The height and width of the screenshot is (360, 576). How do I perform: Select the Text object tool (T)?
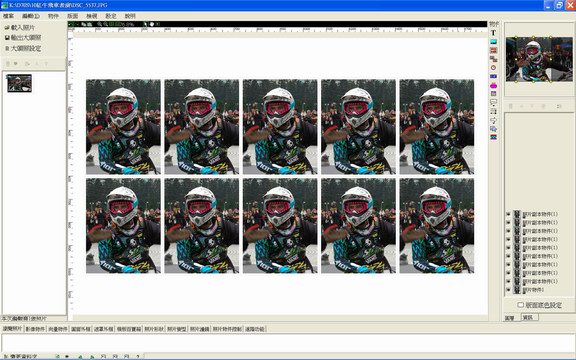(493, 33)
